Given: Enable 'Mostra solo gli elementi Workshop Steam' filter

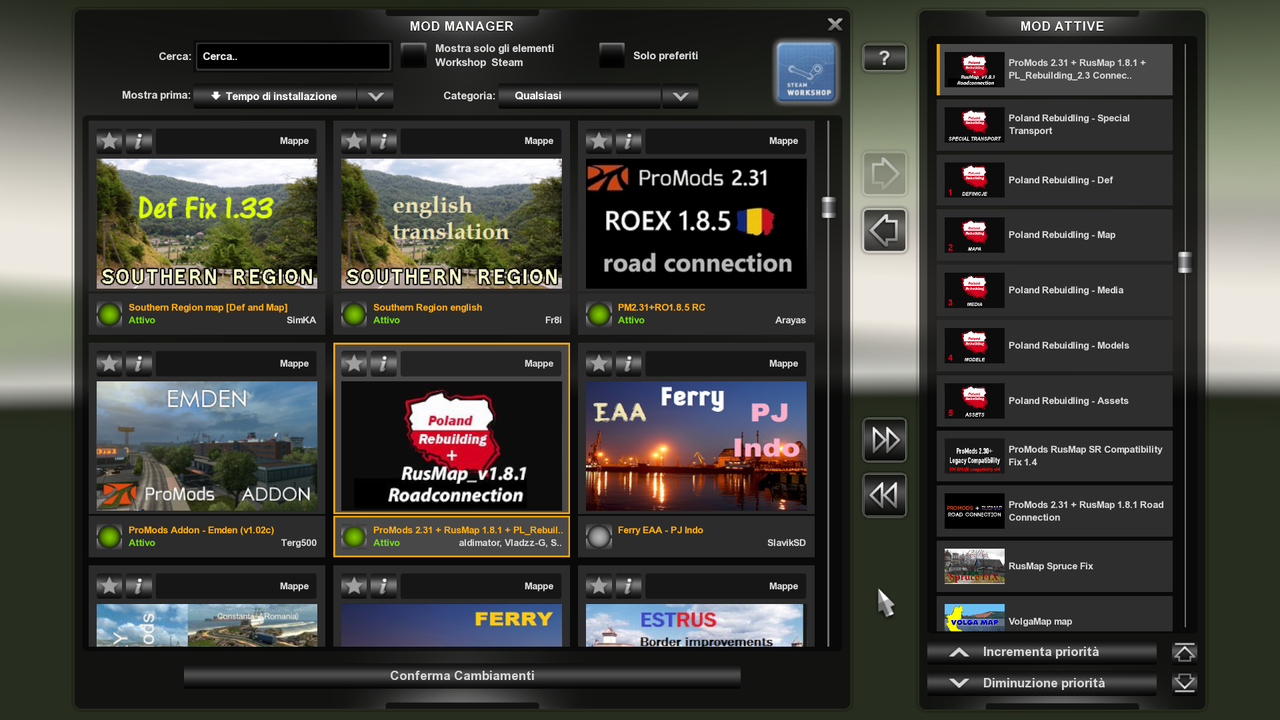Looking at the screenshot, I should coord(413,55).
